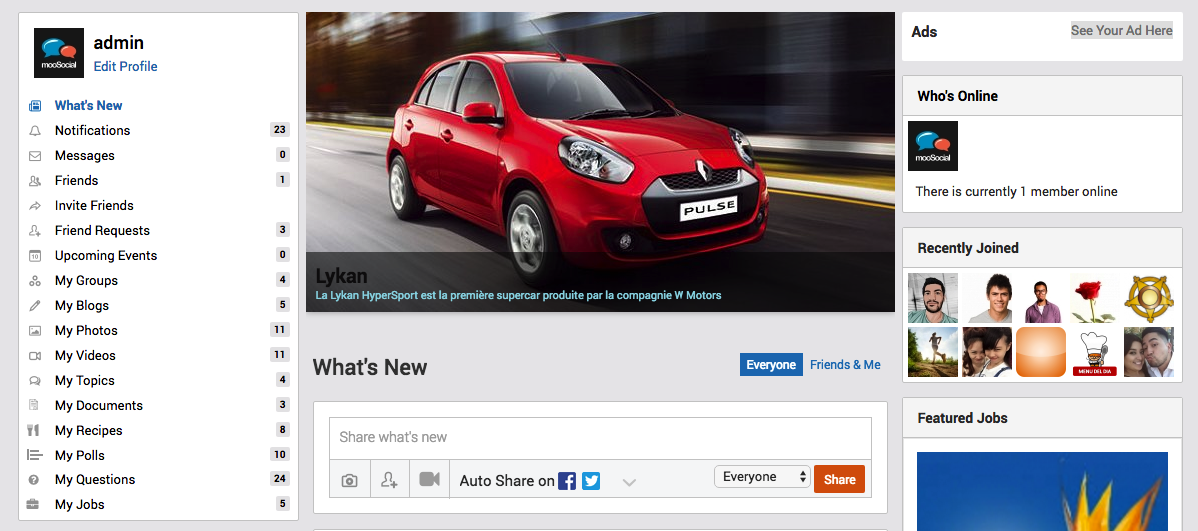Click the My Photos picture icon
Image resolution: width=1198 pixels, height=531 pixels.
(34, 331)
